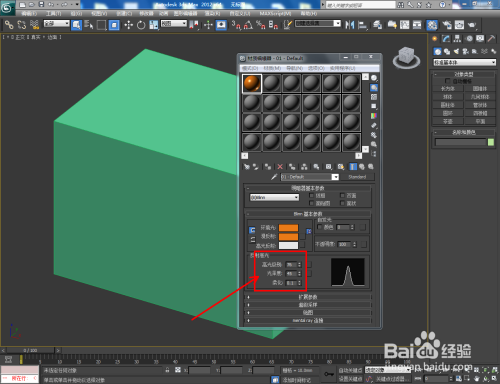Screen dimensions: 500x384
Task: Toggle the Face Map checkbox
Action: click(x=312, y=203)
